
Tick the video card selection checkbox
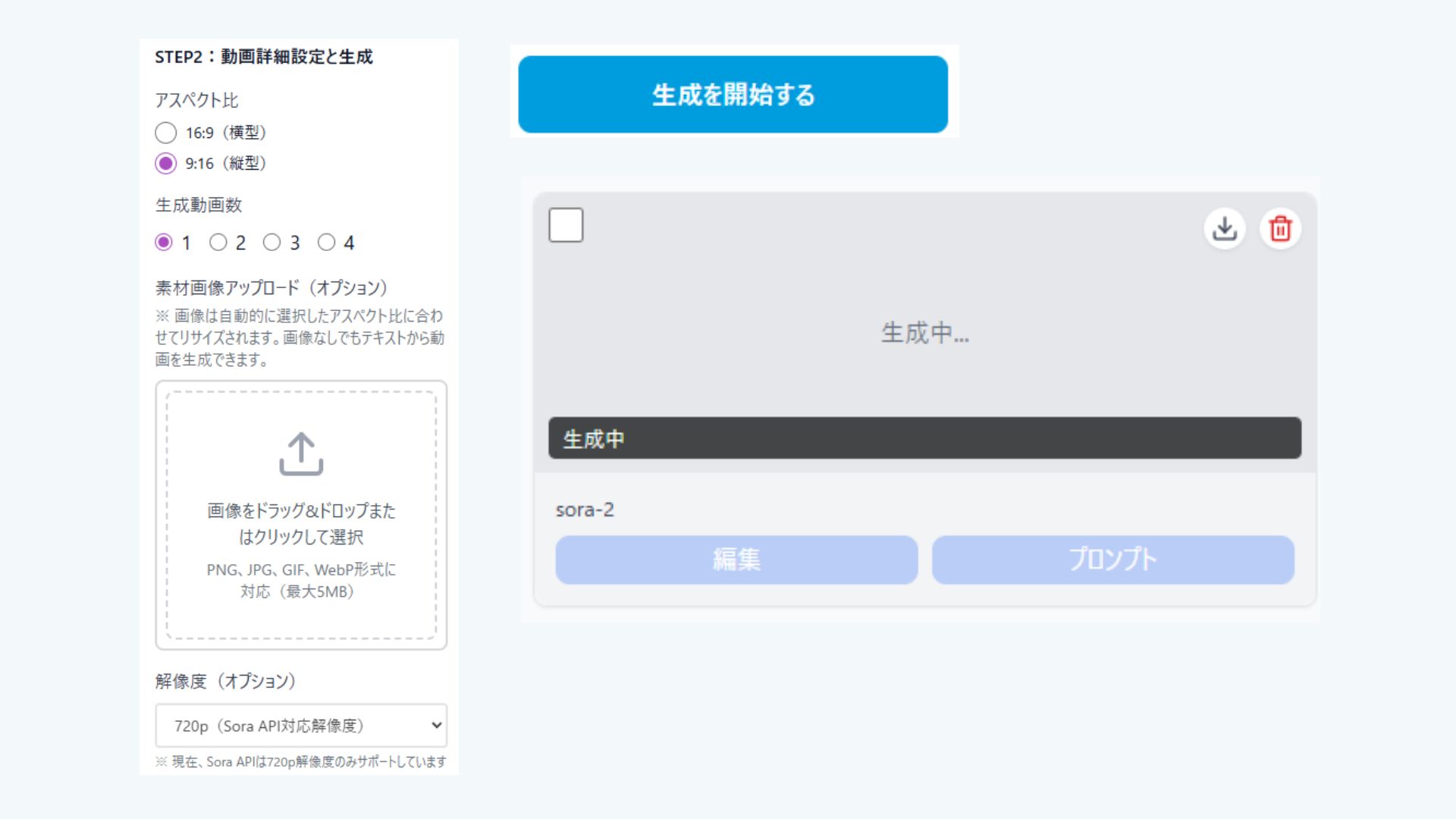[566, 225]
